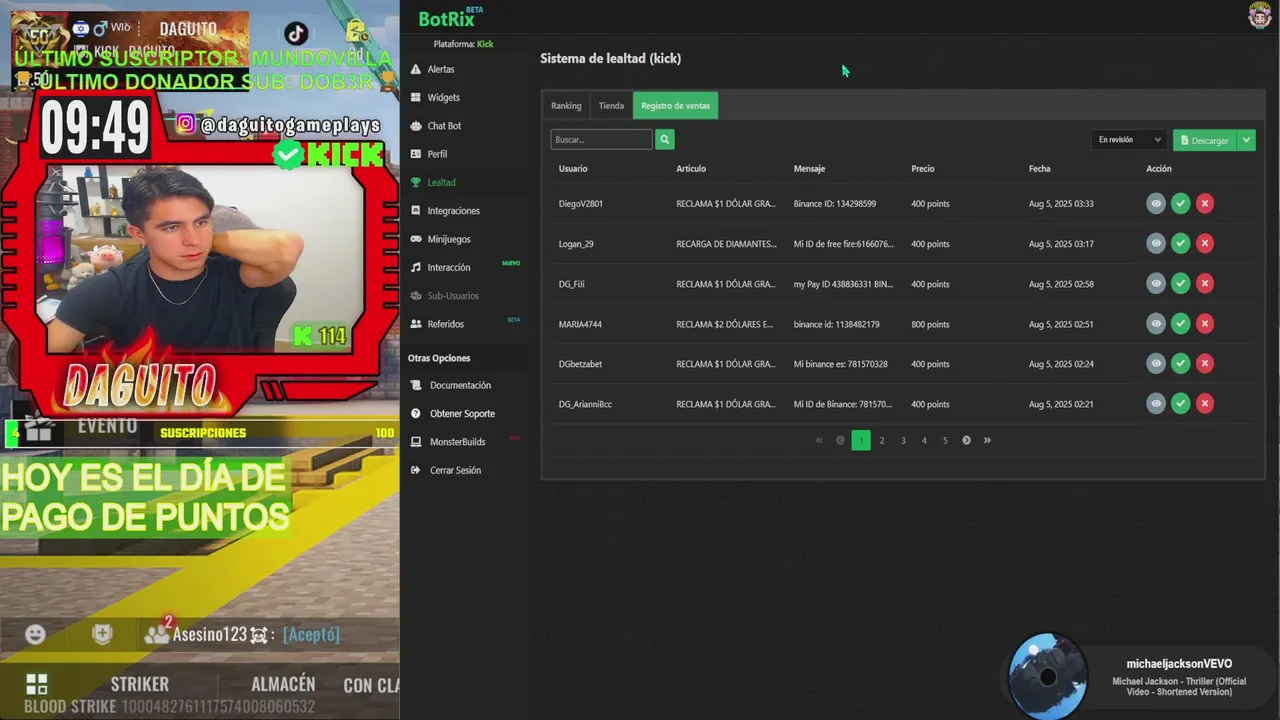Open Perfil card icon in sidebar

click(416, 154)
